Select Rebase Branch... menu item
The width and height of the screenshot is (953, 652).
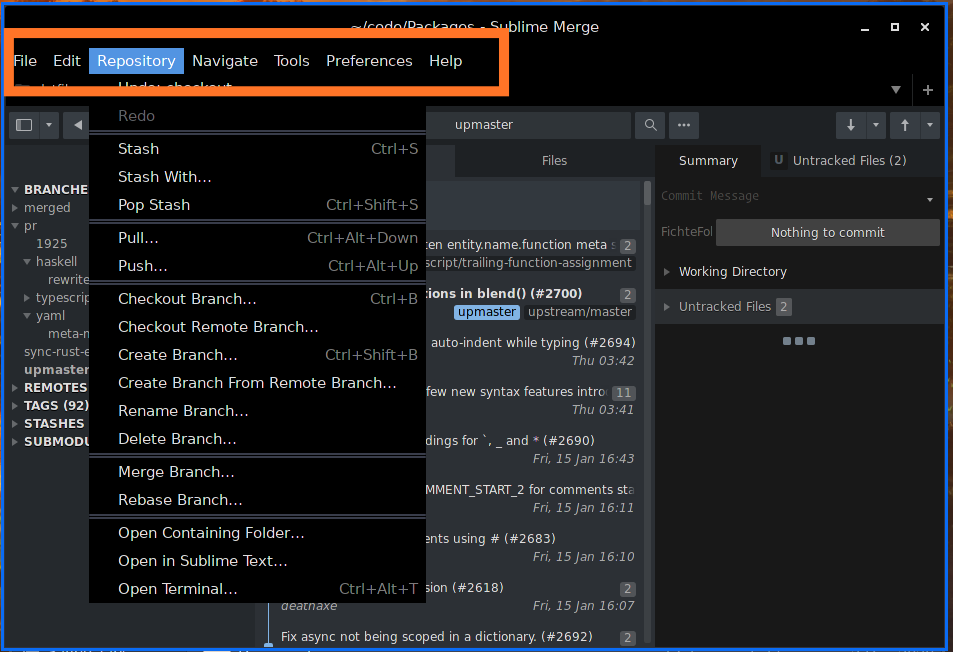pyautogui.click(x=257, y=499)
